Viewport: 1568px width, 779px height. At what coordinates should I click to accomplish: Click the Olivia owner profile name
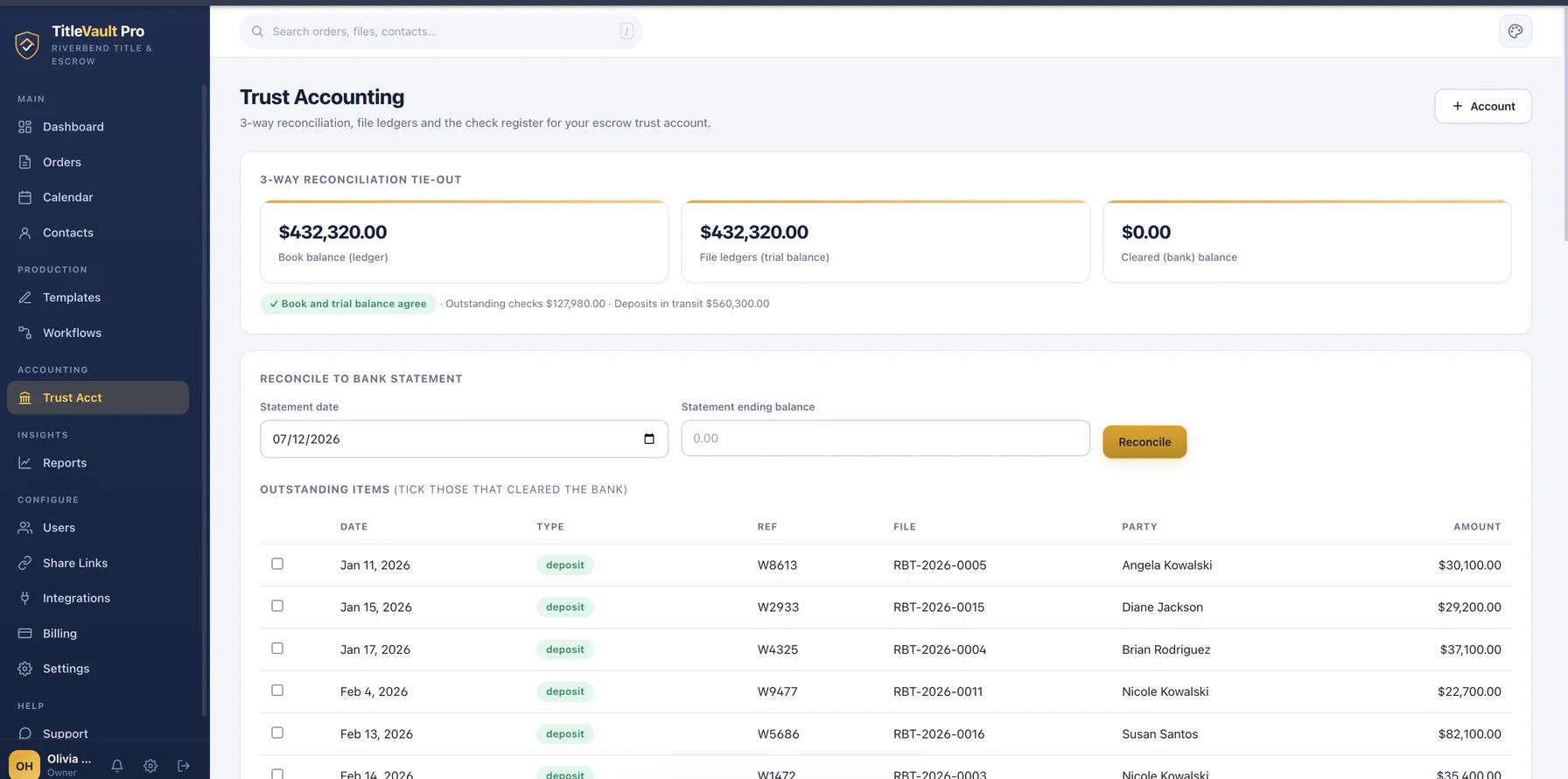[69, 759]
